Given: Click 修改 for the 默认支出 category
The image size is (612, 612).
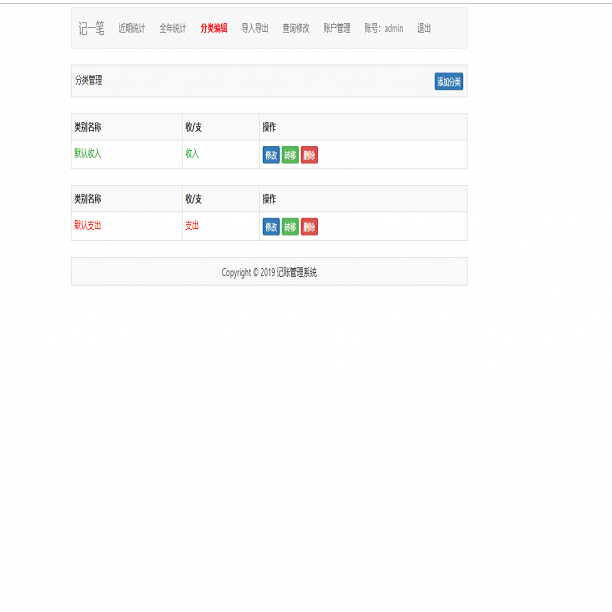Looking at the screenshot, I should [x=271, y=227].
